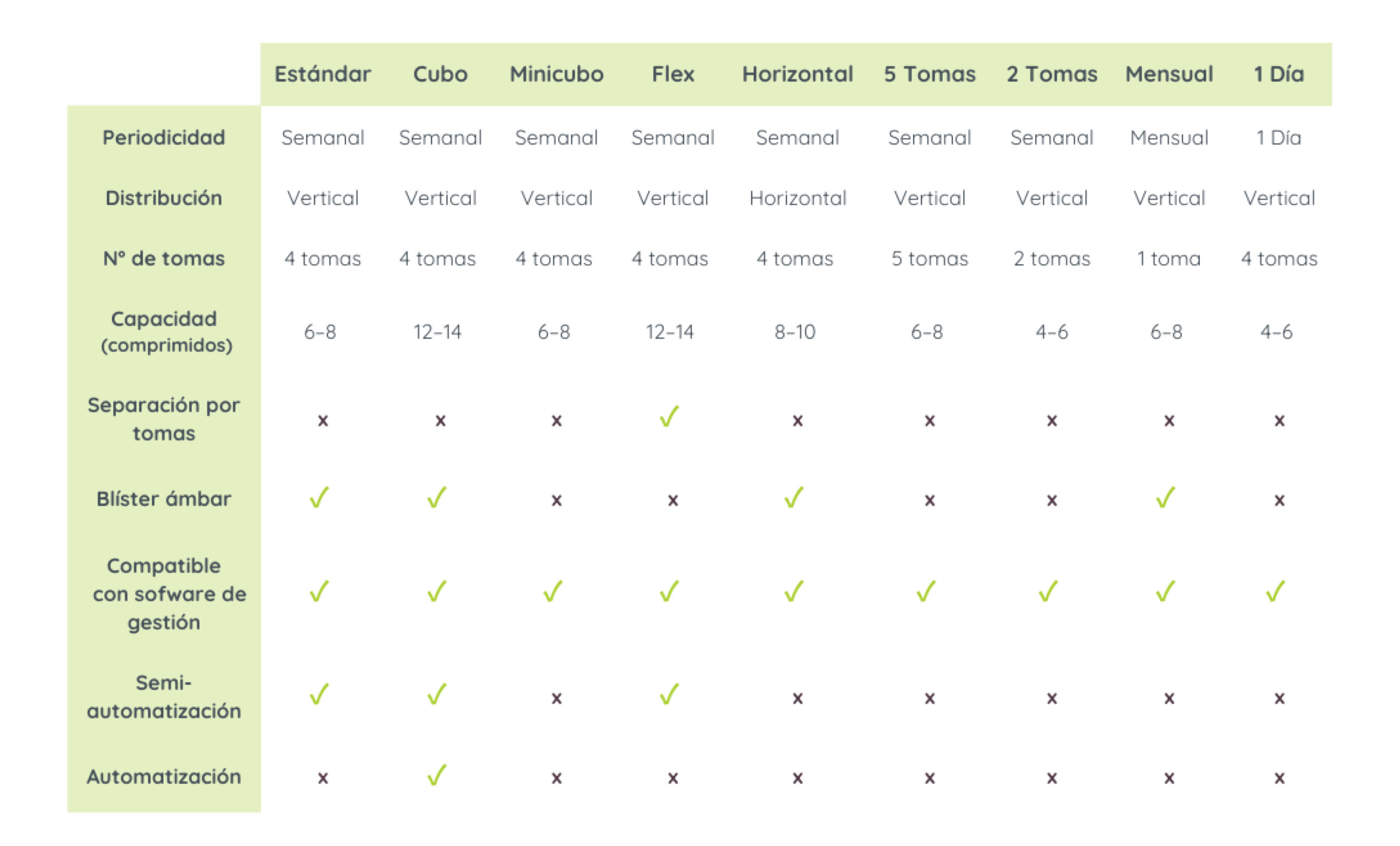The image size is (1400, 846).
Task: Click the Horizontal Blíster ámbar checkmark
Action: 794,497
